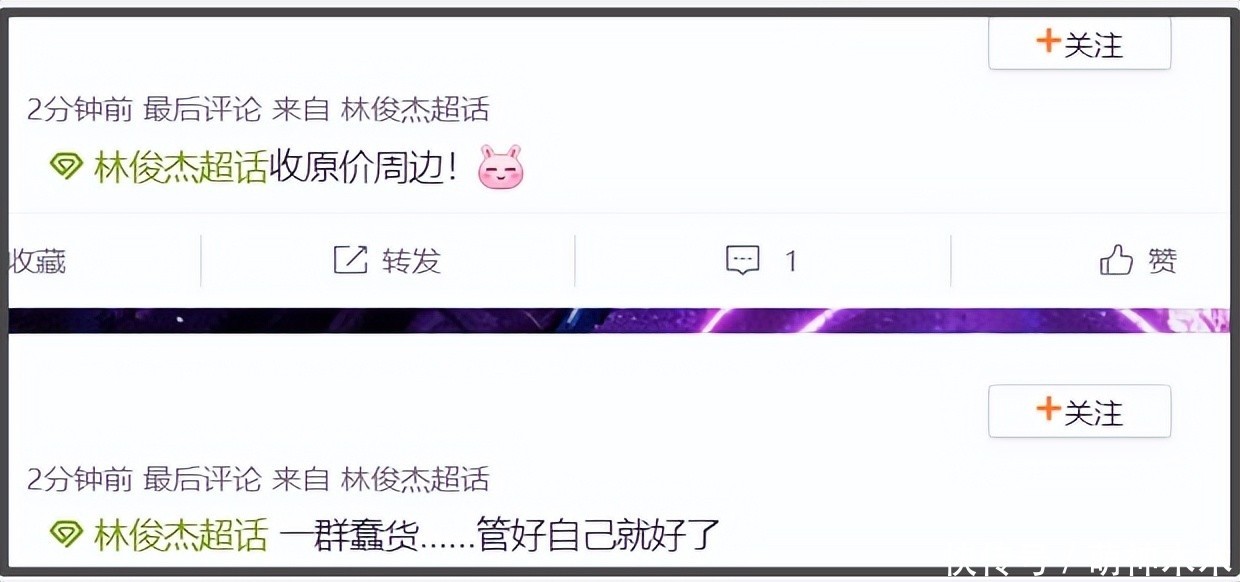Image resolution: width=1240 pixels, height=582 pixels.
Task: Click the 赞 text label
Action: tap(1162, 261)
